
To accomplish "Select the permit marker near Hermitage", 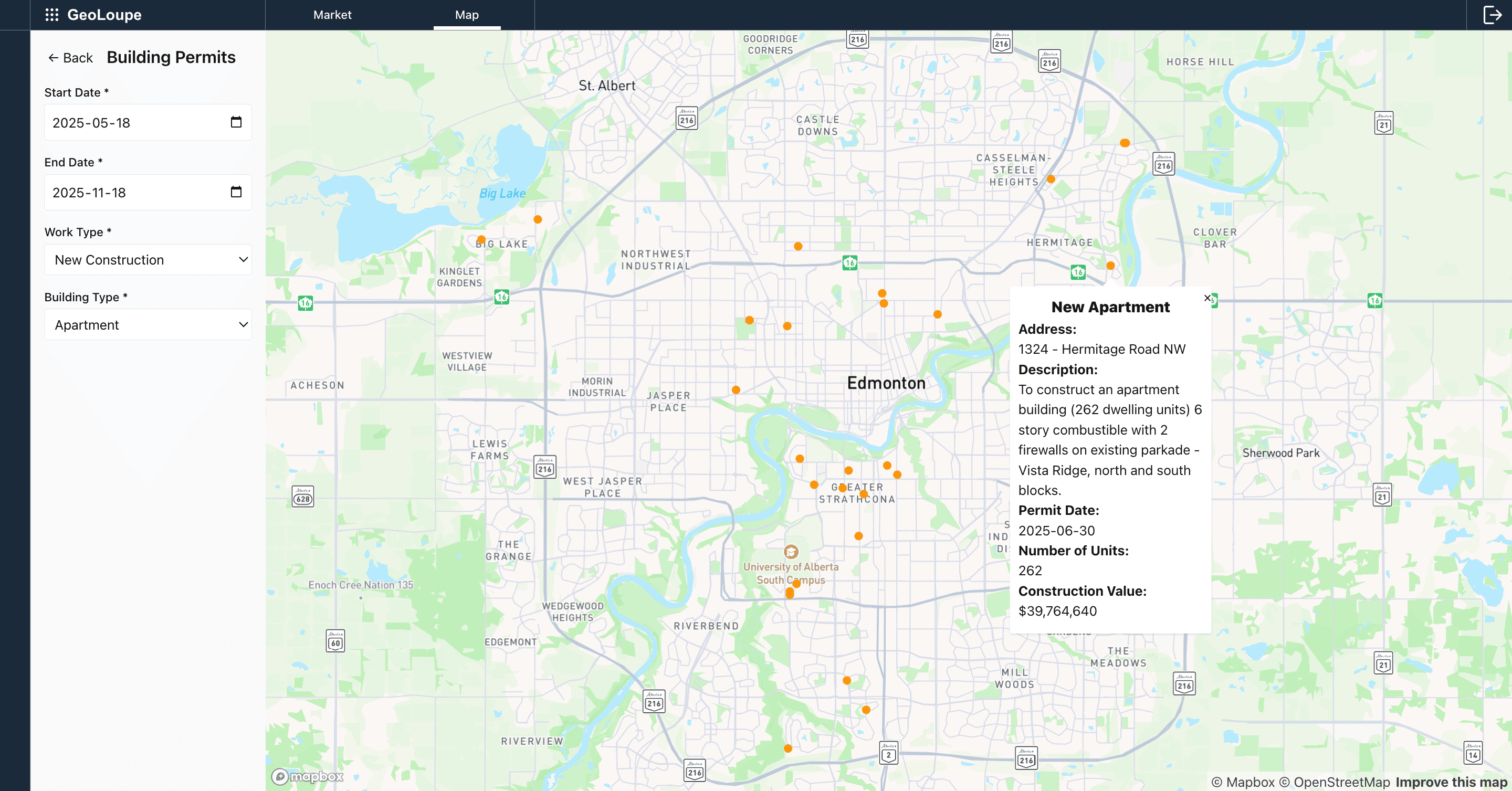I will tap(1110, 265).
